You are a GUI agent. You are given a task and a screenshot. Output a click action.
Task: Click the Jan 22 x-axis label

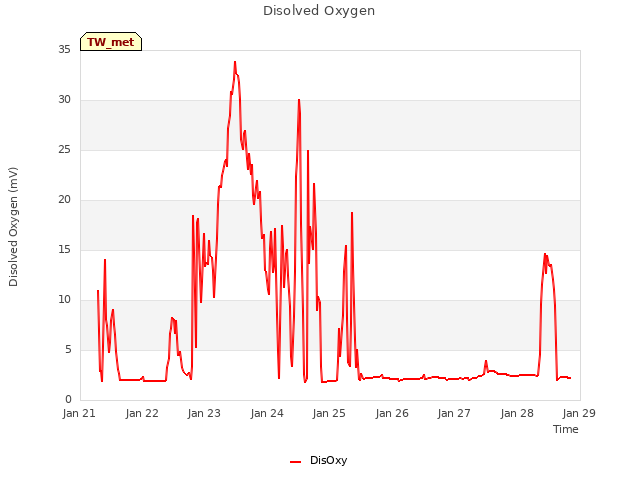142,413
